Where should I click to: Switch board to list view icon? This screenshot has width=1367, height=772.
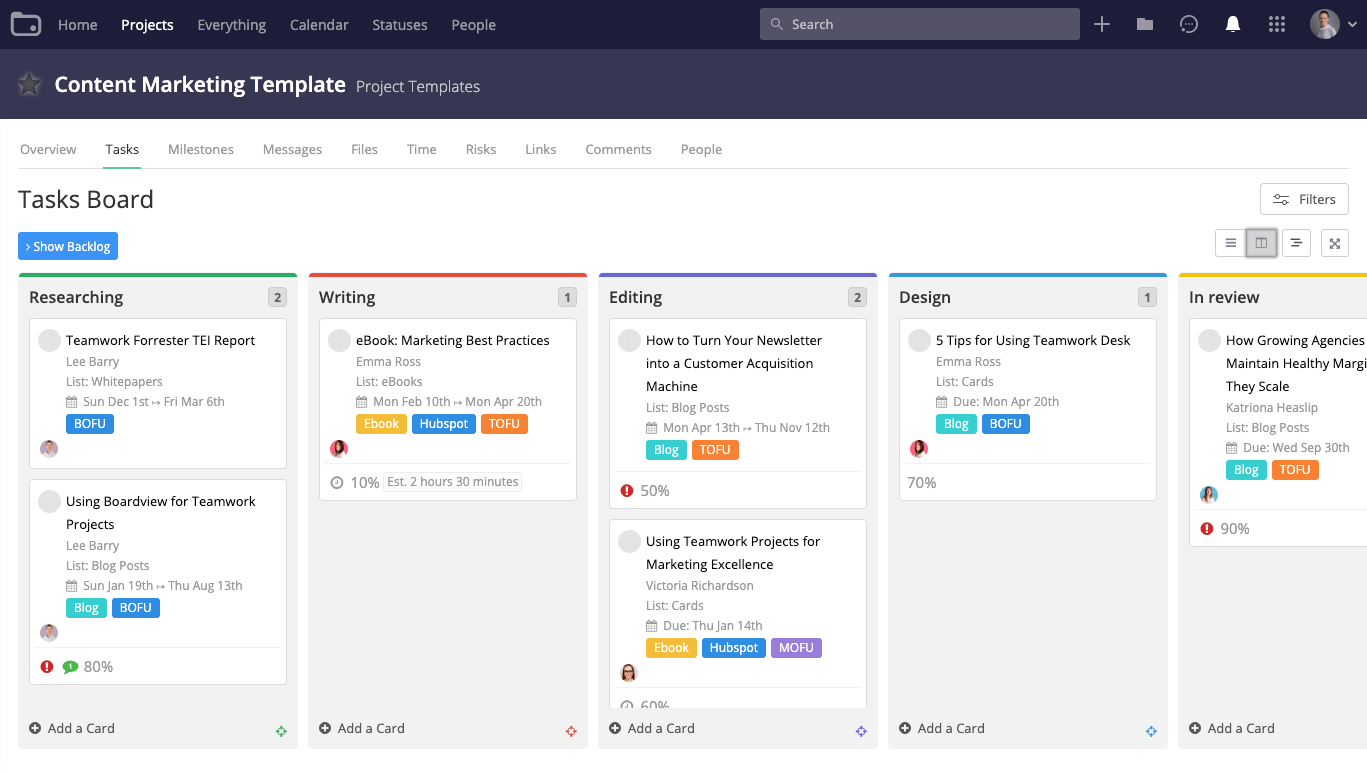(x=1229, y=242)
